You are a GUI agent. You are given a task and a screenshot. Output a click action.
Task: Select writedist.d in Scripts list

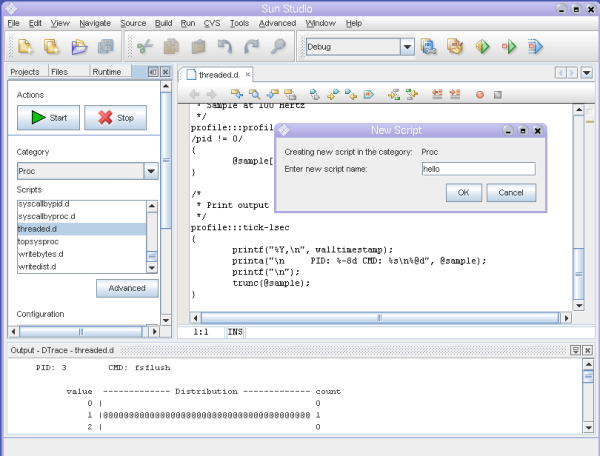tap(82, 267)
